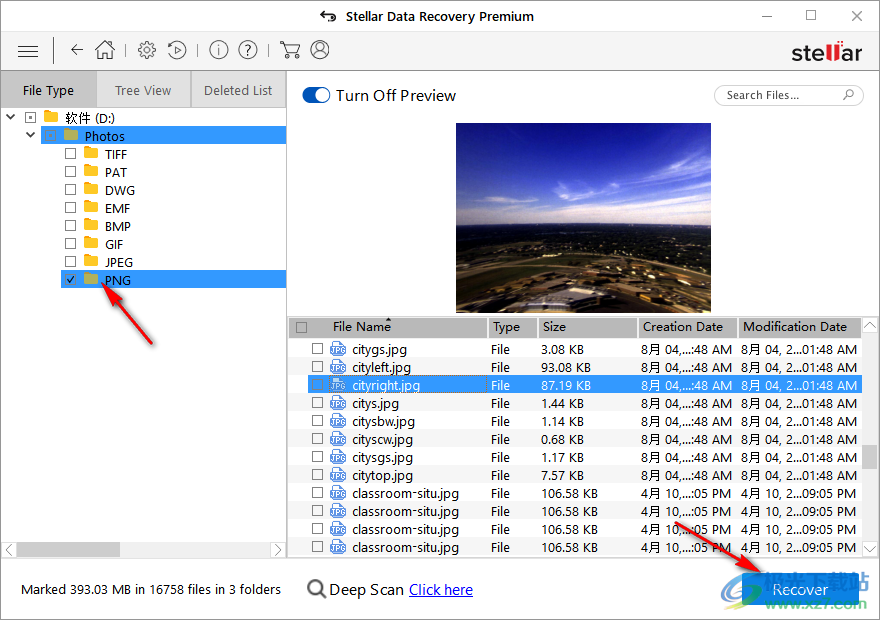
Task: Select the cityright.jpg file row
Action: click(x=584, y=385)
